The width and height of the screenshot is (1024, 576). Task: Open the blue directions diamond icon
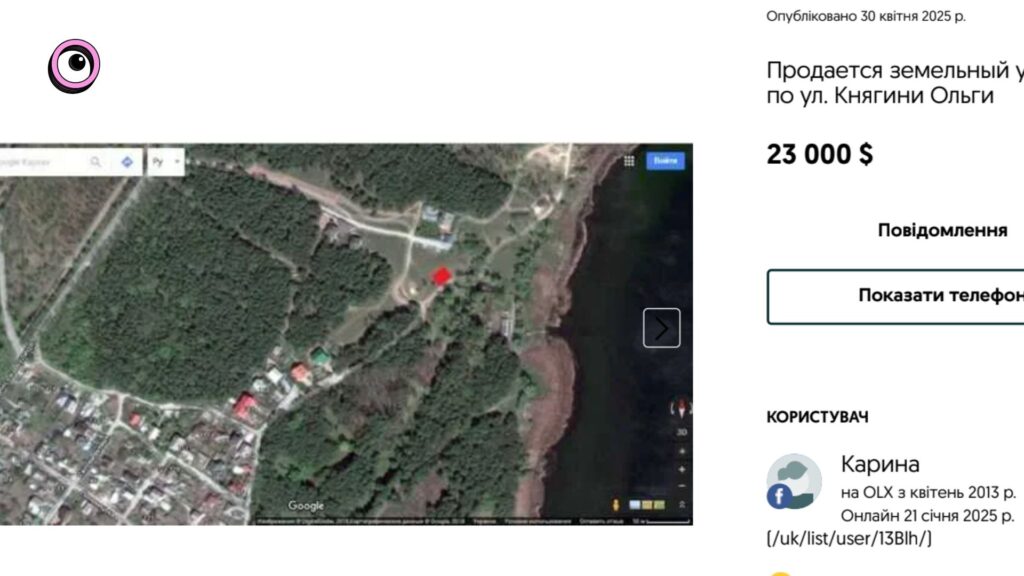pos(127,161)
